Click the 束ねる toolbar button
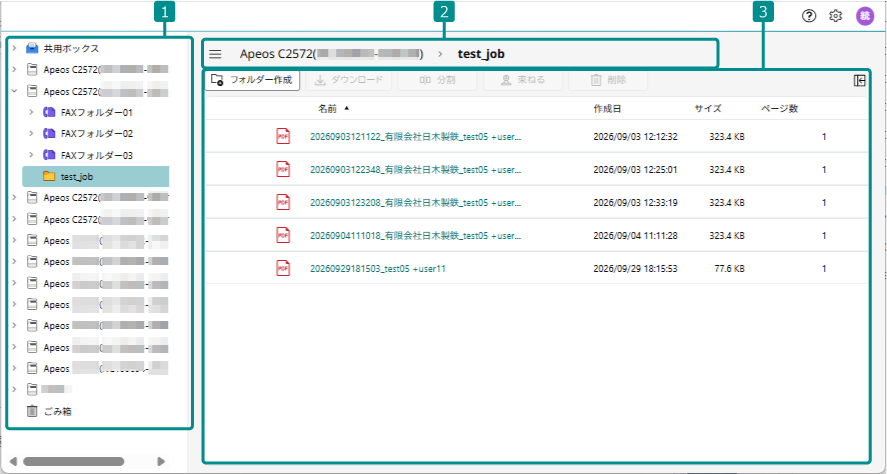Viewport: 887px width, 474px height. [x=523, y=80]
